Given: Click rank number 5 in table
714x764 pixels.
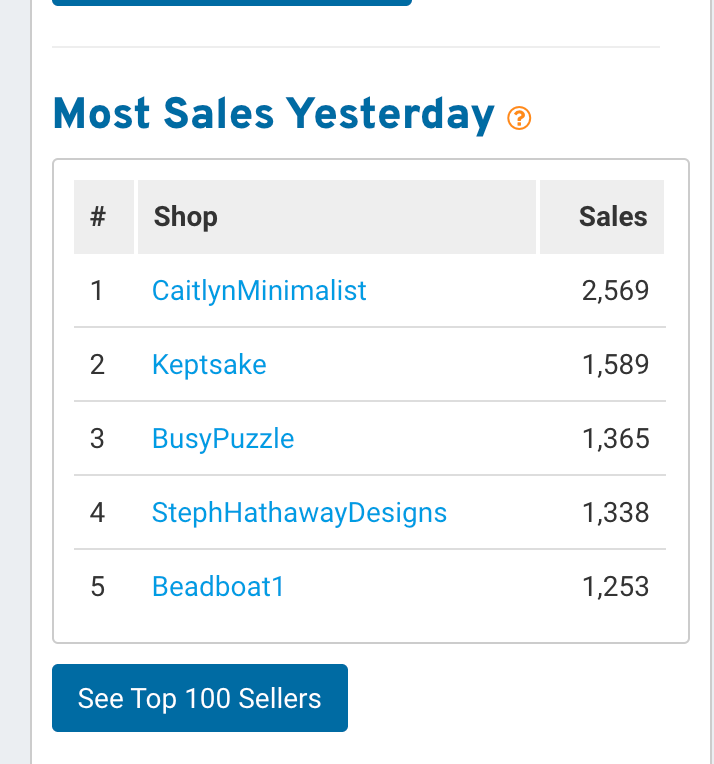Looking at the screenshot, I should pos(97,587).
